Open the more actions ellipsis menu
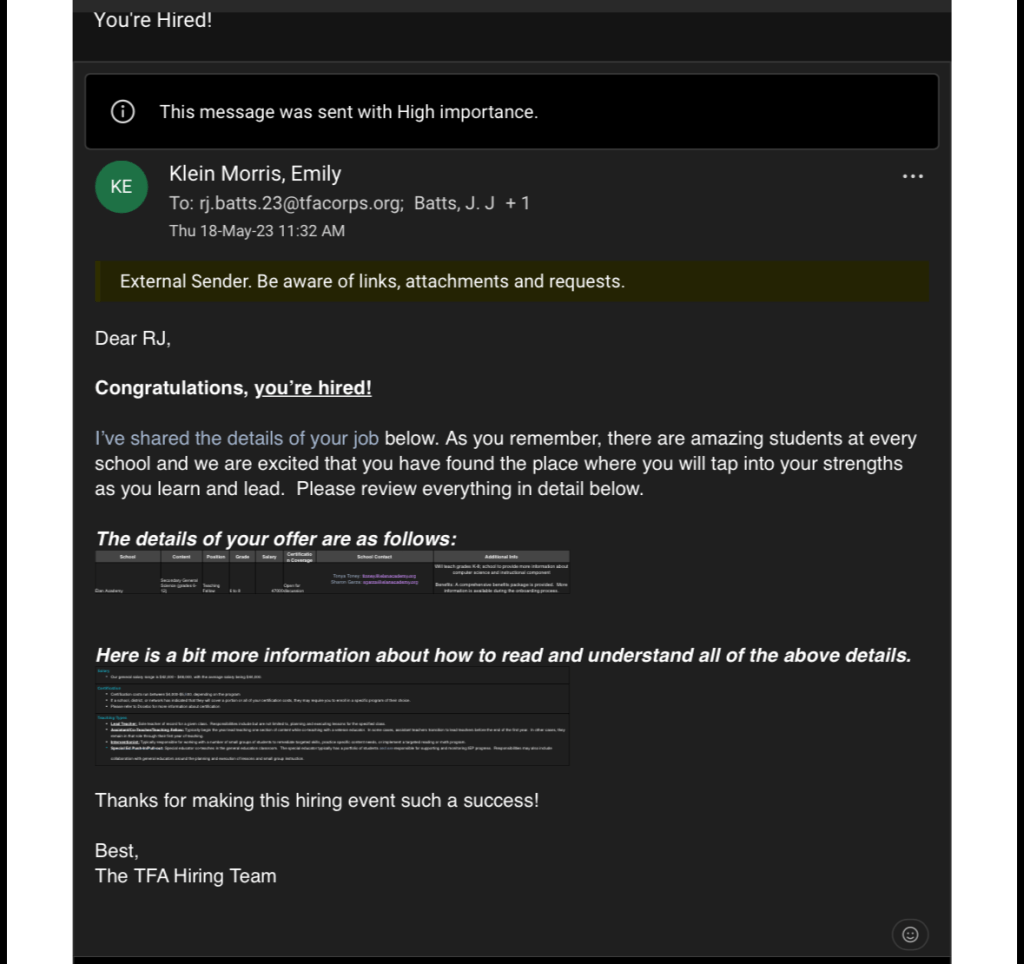Image resolution: width=1024 pixels, height=964 pixels. (x=912, y=177)
